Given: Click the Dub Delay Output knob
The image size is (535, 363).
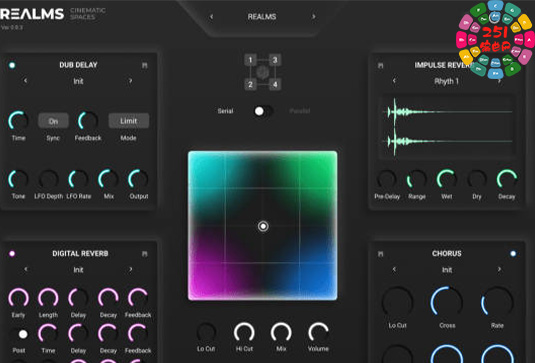Looking at the screenshot, I should (138, 179).
